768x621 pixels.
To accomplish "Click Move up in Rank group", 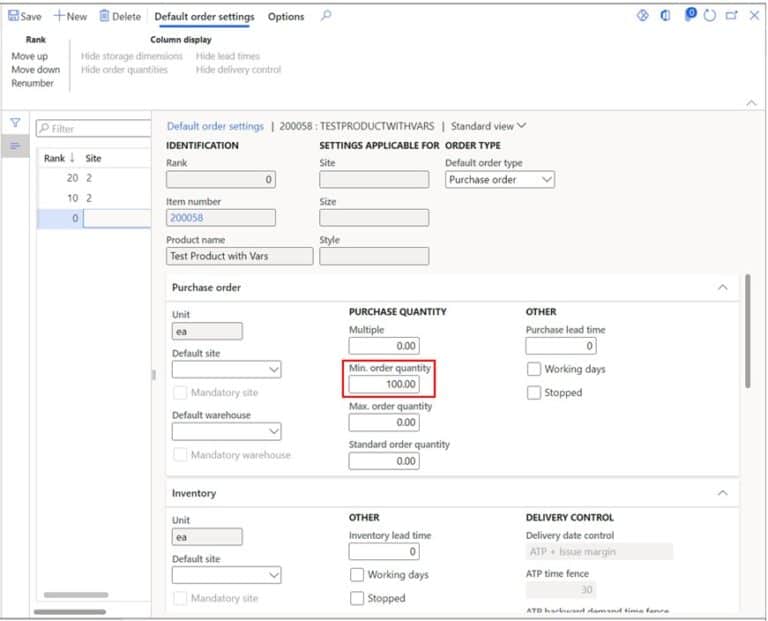I will pos(30,57).
